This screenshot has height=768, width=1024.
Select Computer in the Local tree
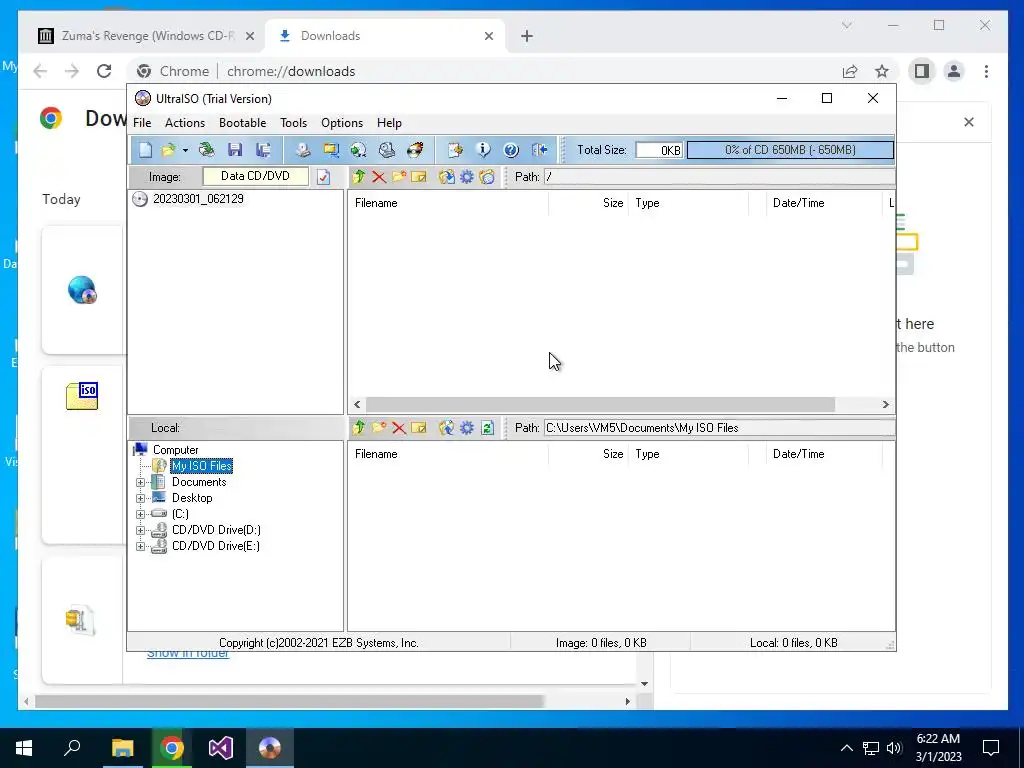click(175, 450)
